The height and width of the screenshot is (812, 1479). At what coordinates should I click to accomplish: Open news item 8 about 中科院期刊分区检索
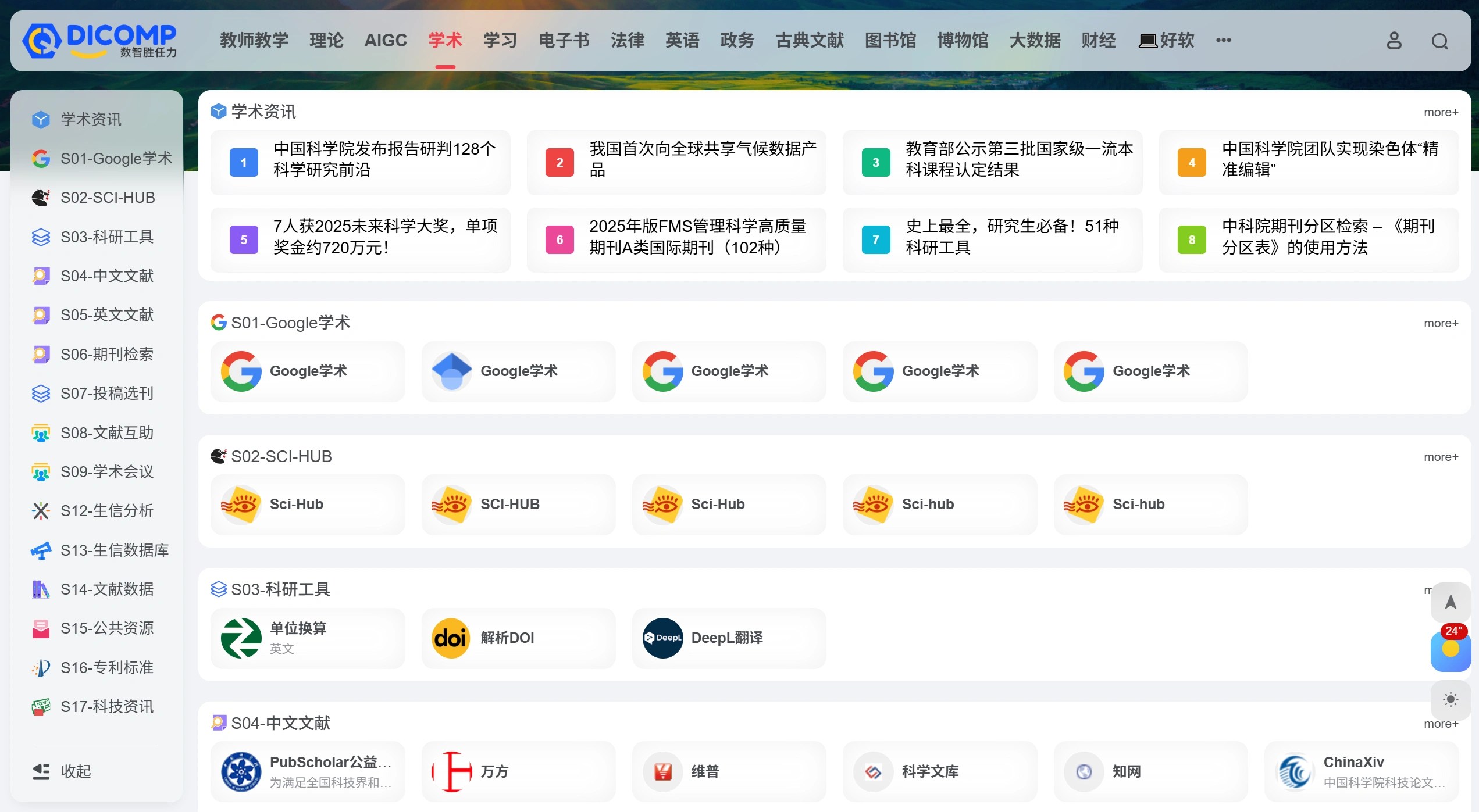[1309, 239]
